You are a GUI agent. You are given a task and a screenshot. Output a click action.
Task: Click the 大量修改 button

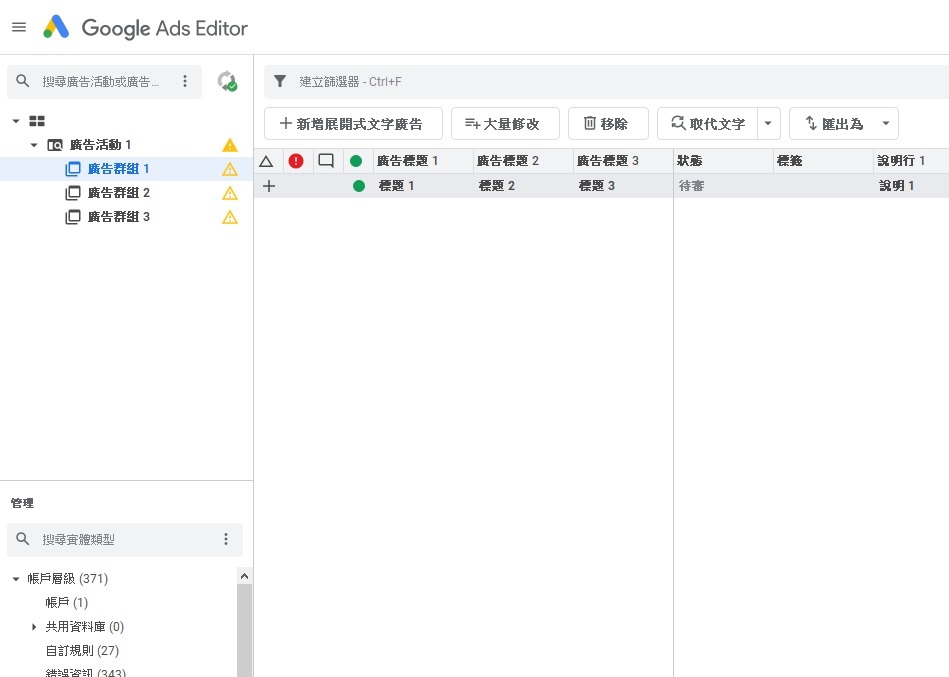pos(504,124)
